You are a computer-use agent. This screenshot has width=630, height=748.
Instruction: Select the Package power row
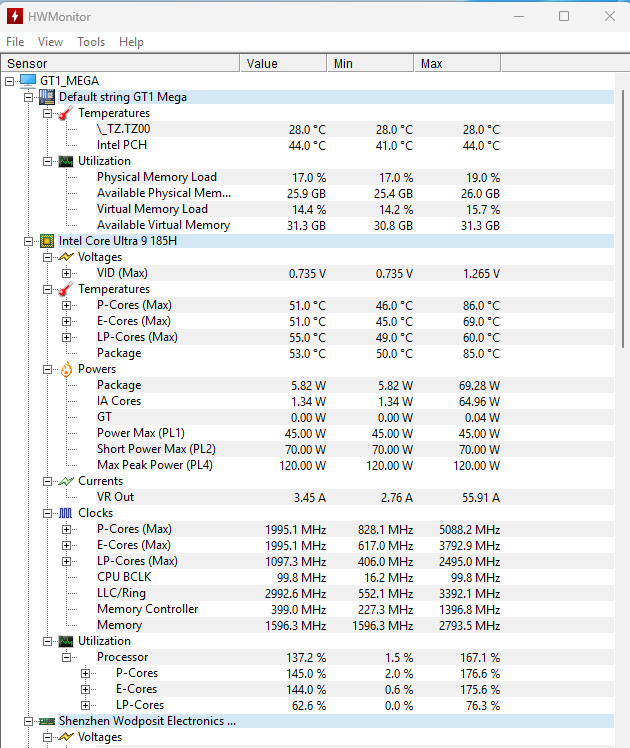tap(119, 385)
